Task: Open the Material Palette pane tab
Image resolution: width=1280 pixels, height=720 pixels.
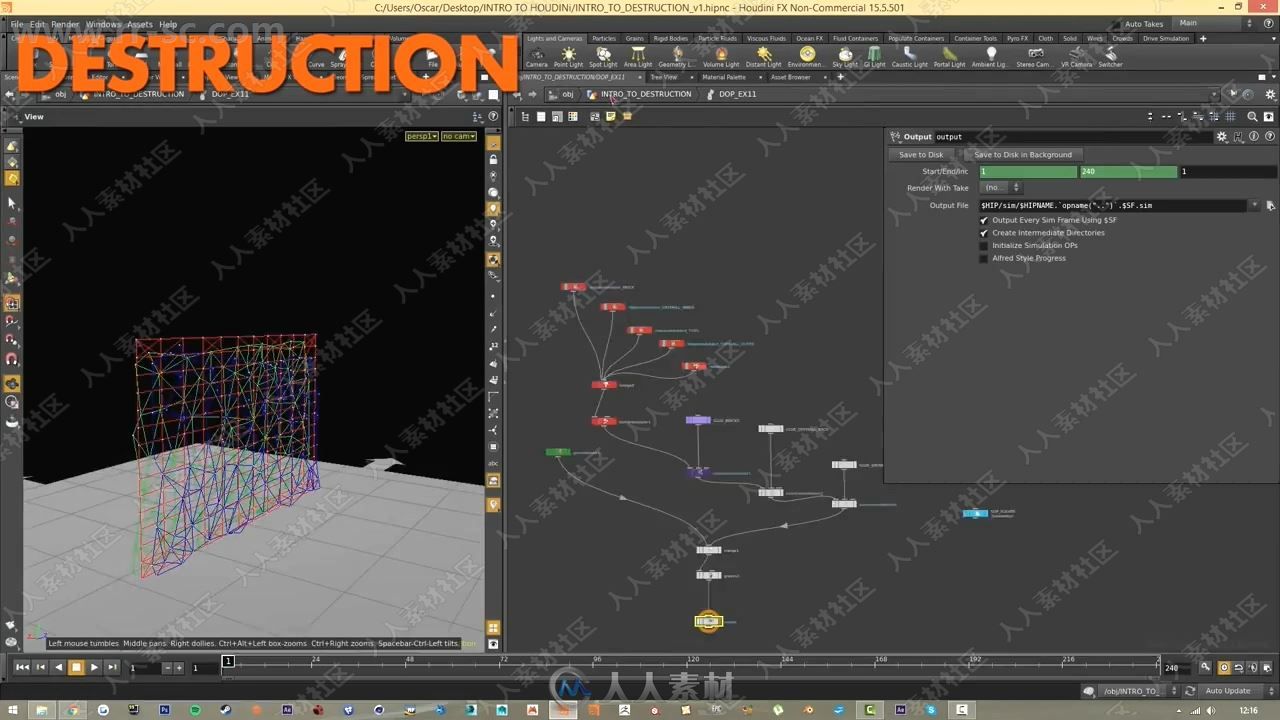Action: tap(723, 77)
